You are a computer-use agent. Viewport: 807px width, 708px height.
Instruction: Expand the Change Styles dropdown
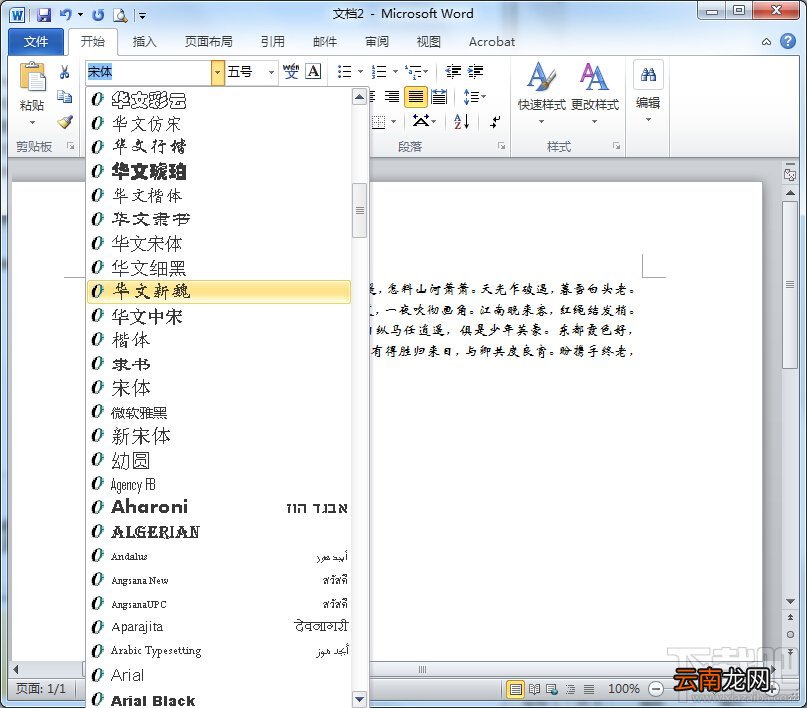click(x=594, y=122)
